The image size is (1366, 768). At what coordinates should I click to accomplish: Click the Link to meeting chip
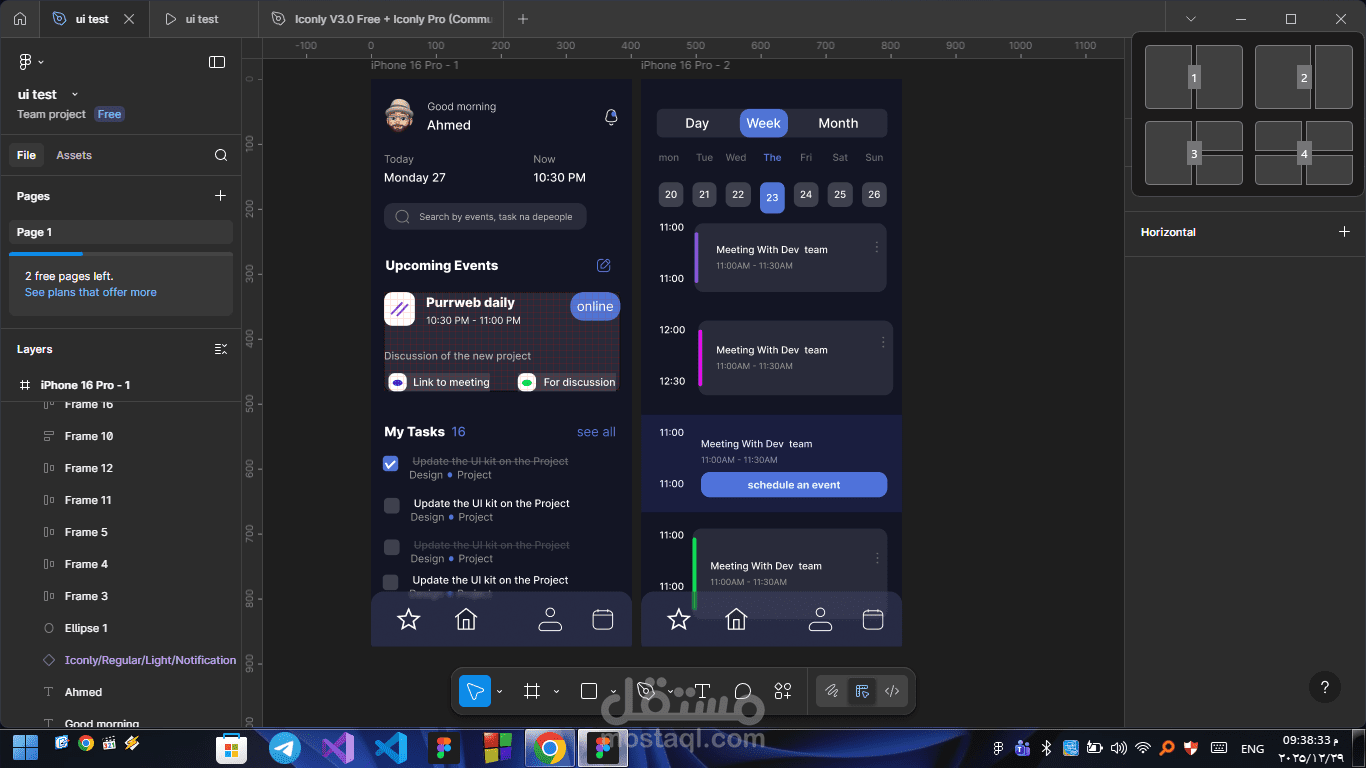click(441, 382)
